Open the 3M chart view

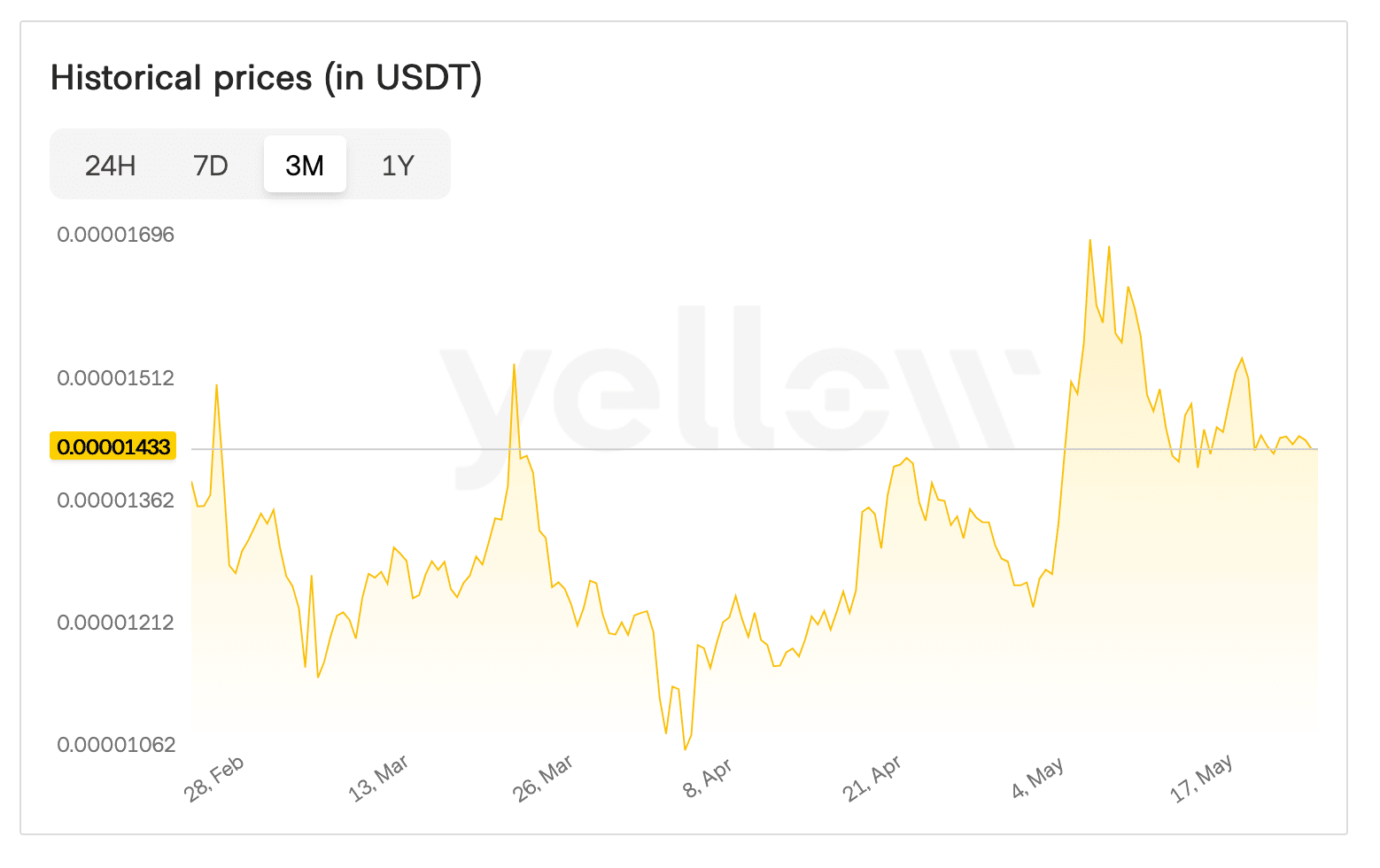[x=305, y=165]
